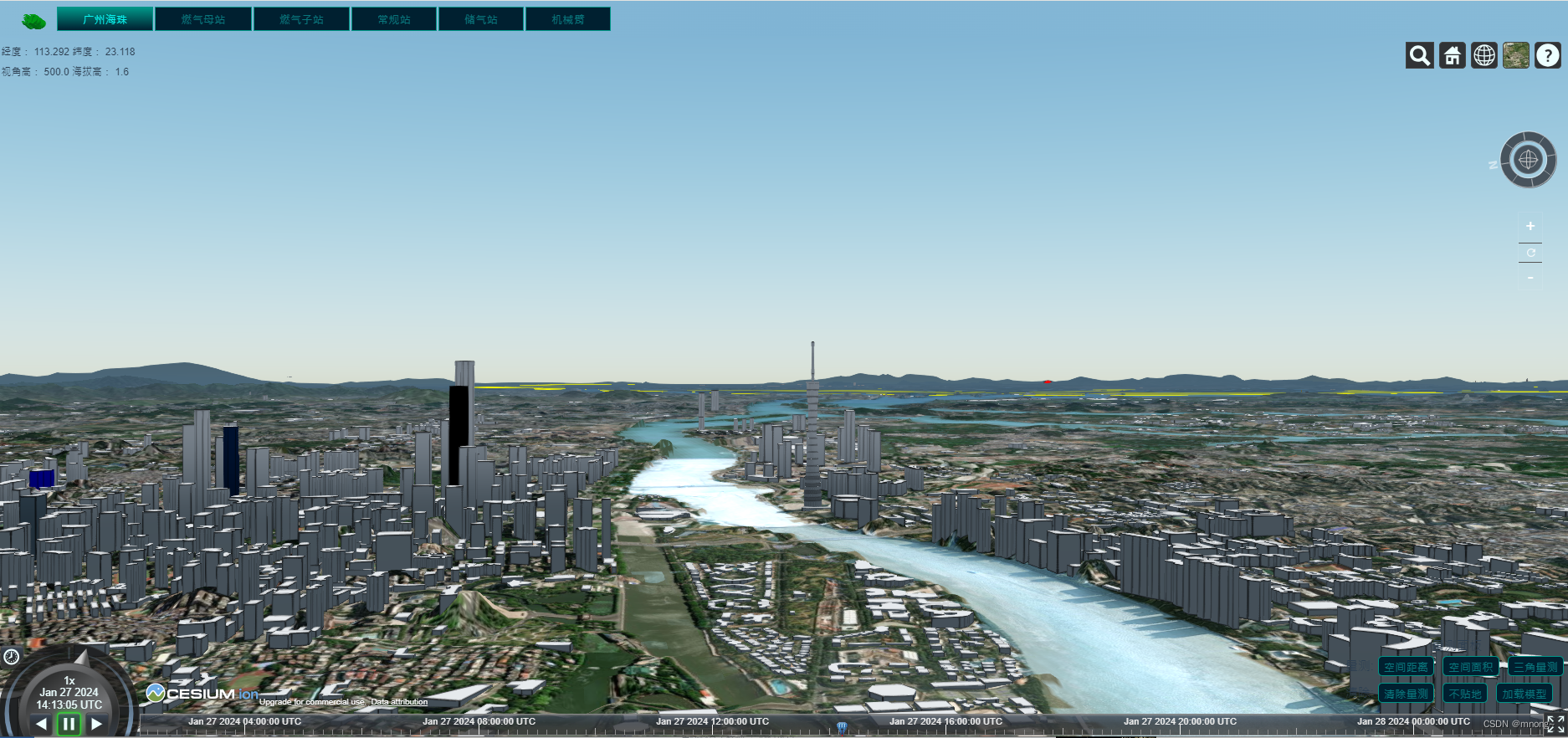Open navigation help question mark

pyautogui.click(x=1548, y=55)
